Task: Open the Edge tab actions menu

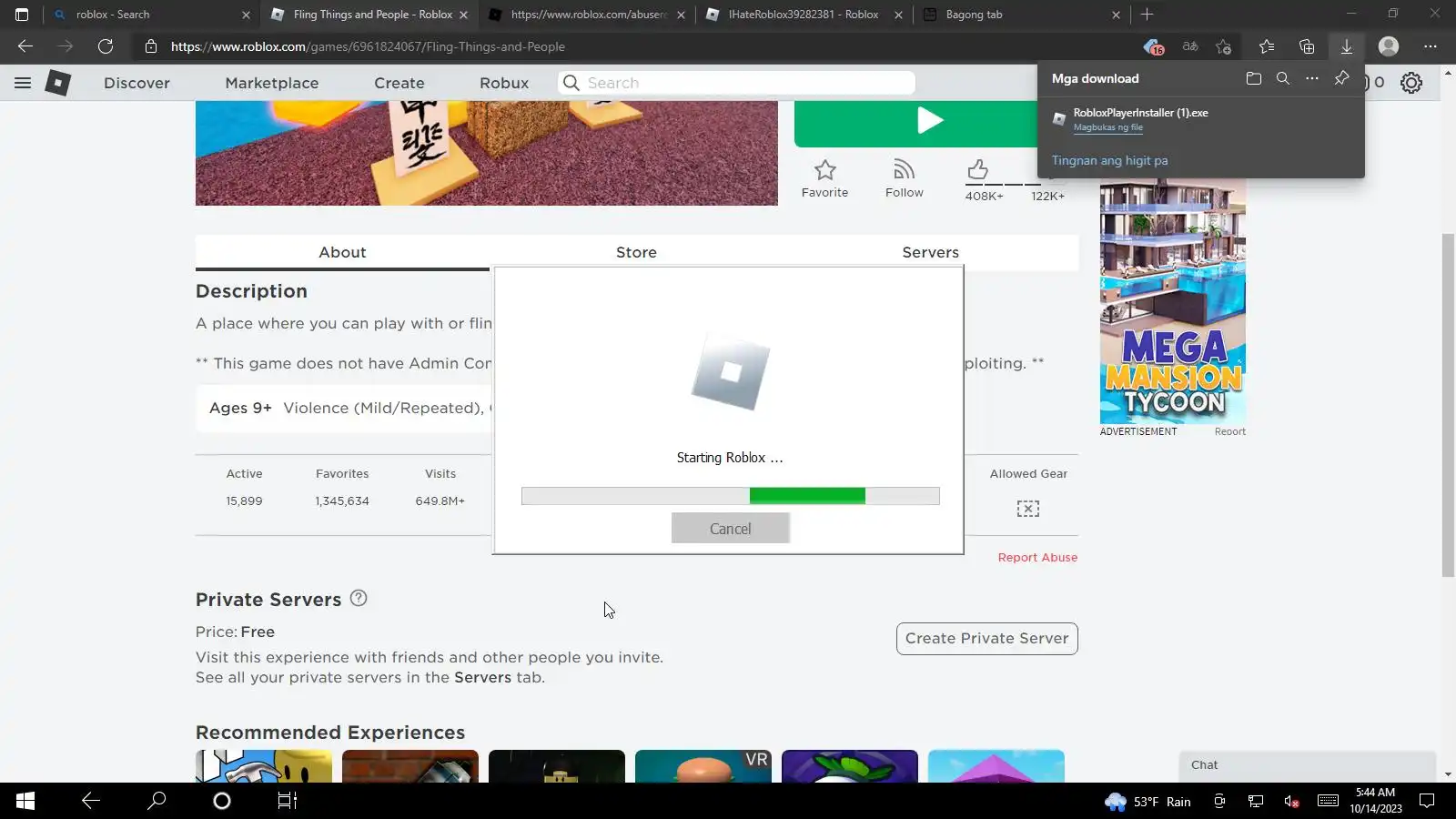Action: click(x=22, y=15)
